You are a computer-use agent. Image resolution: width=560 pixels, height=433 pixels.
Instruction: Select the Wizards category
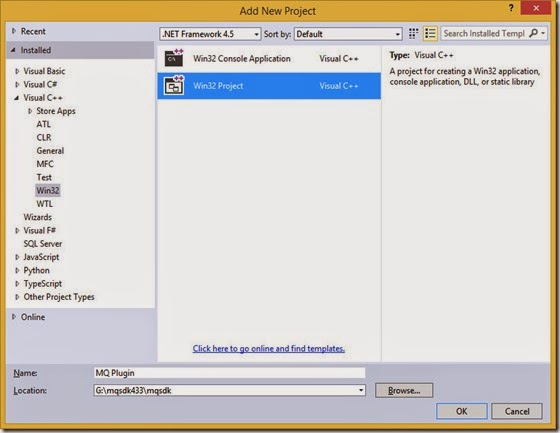[x=38, y=217]
